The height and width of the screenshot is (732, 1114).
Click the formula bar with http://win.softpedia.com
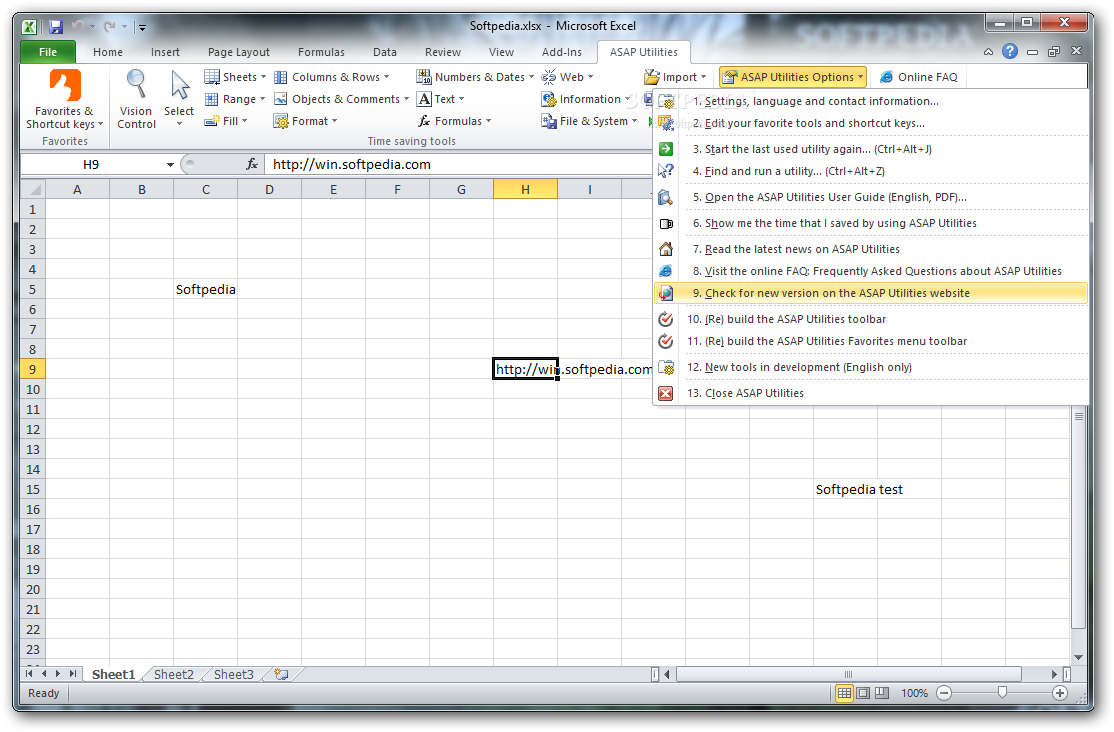pyautogui.click(x=458, y=164)
